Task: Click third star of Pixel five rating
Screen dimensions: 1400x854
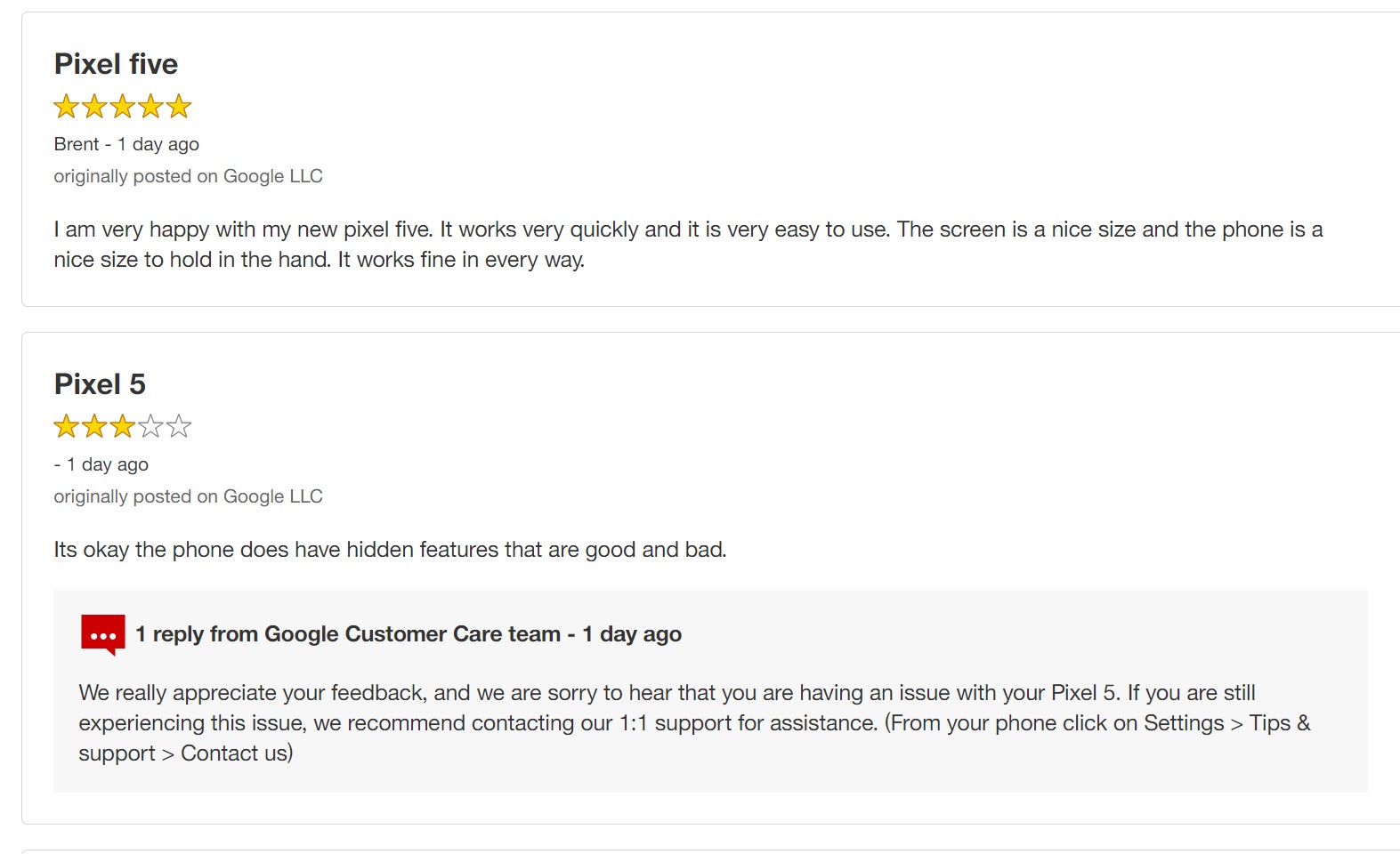Action: point(123,107)
